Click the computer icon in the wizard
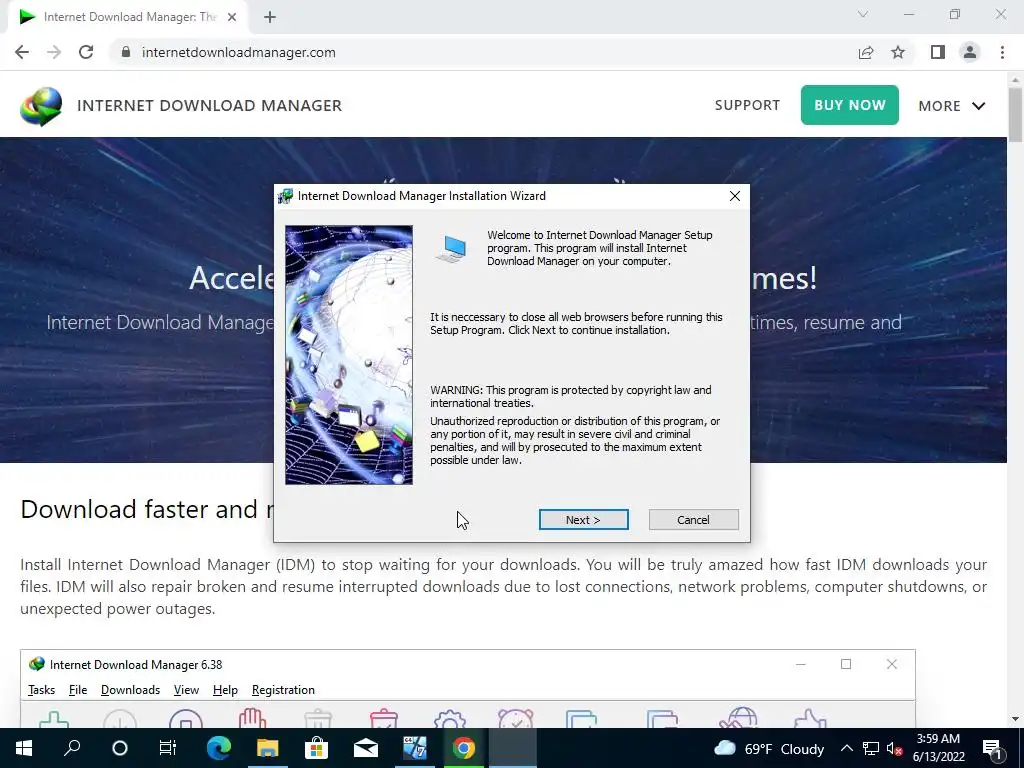This screenshot has height=768, width=1024. 451,249
